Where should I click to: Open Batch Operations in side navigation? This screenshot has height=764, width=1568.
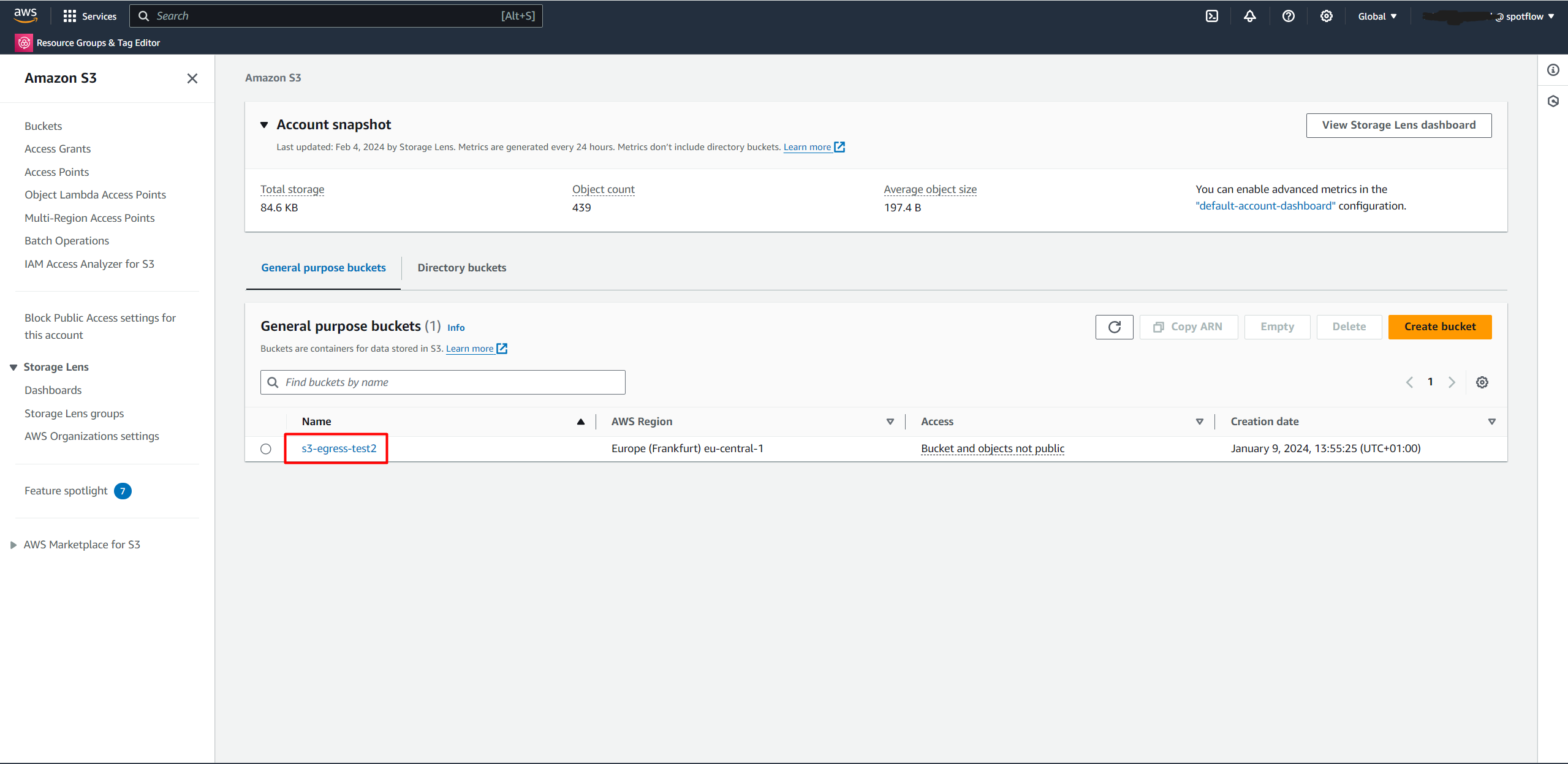(67, 241)
